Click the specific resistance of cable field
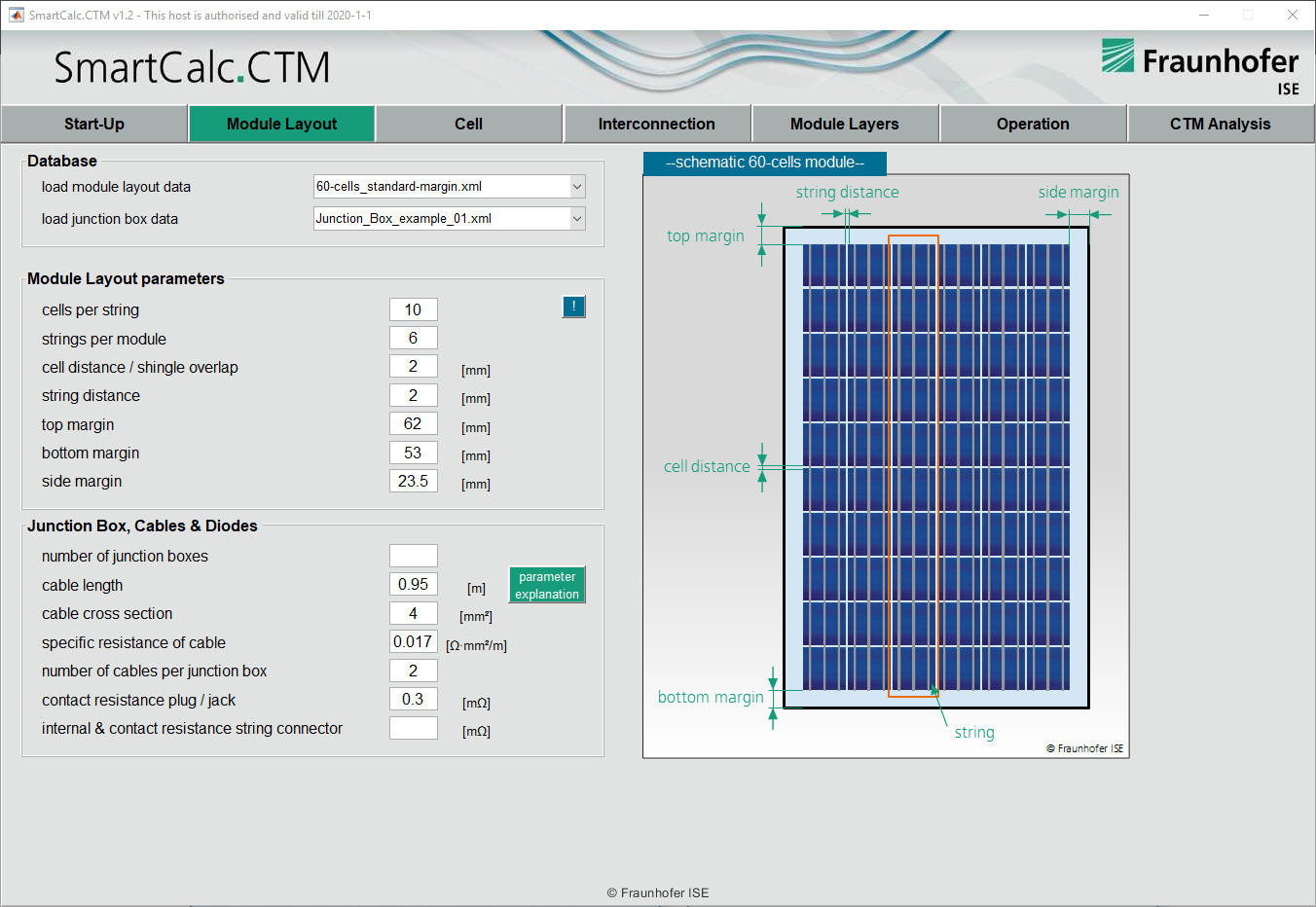This screenshot has height=907, width=1316. 413,641
